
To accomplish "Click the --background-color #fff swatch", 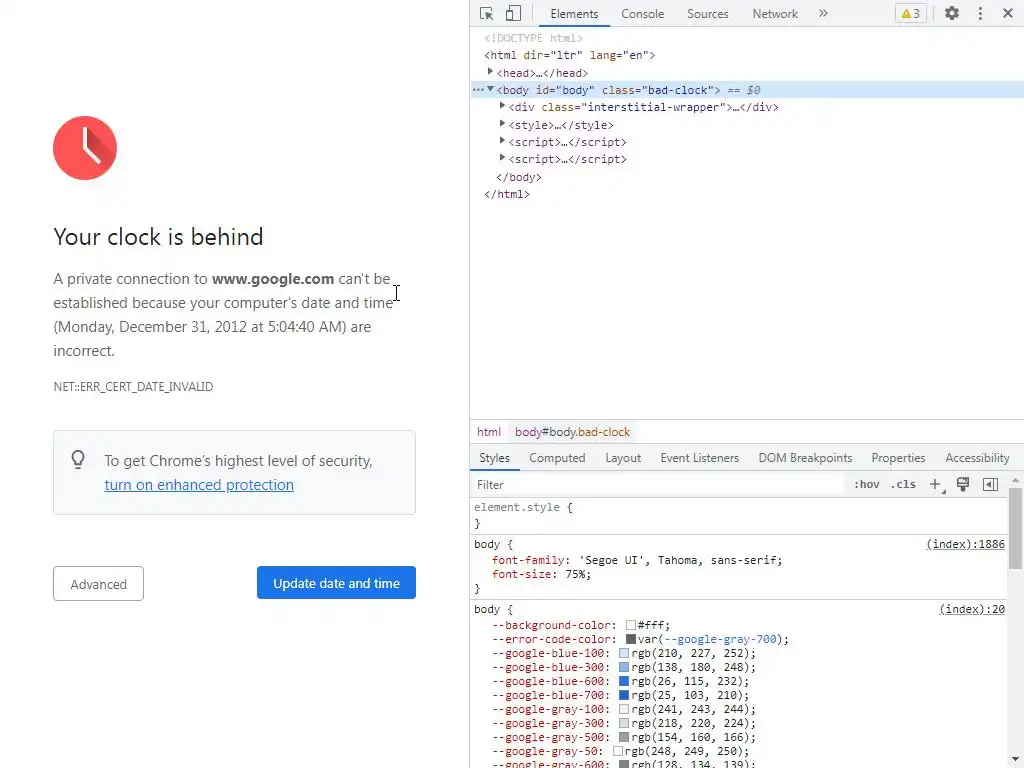I will point(631,626).
